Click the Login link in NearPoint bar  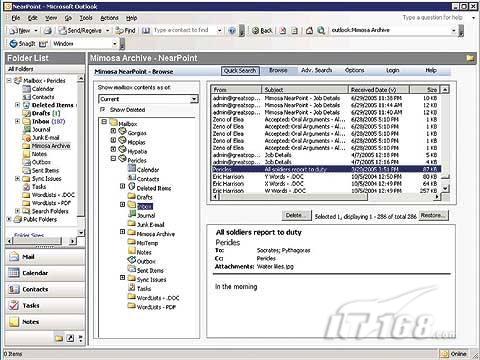click(x=392, y=70)
